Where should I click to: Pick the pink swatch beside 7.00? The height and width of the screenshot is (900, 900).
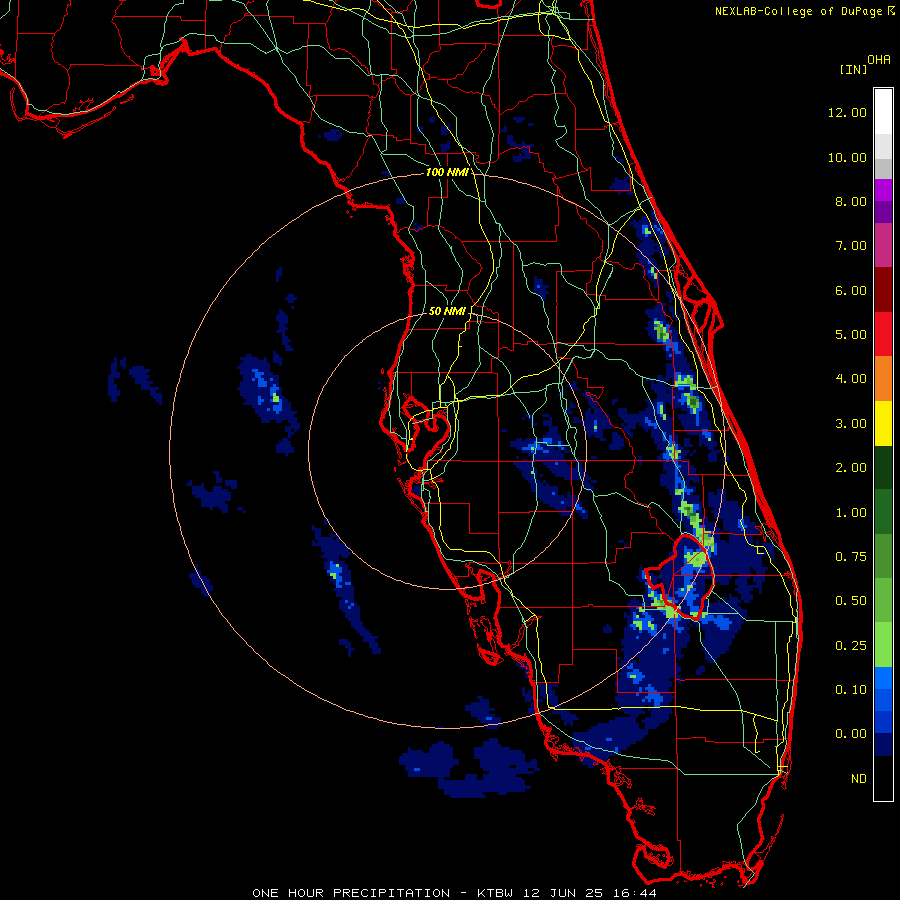(x=883, y=245)
